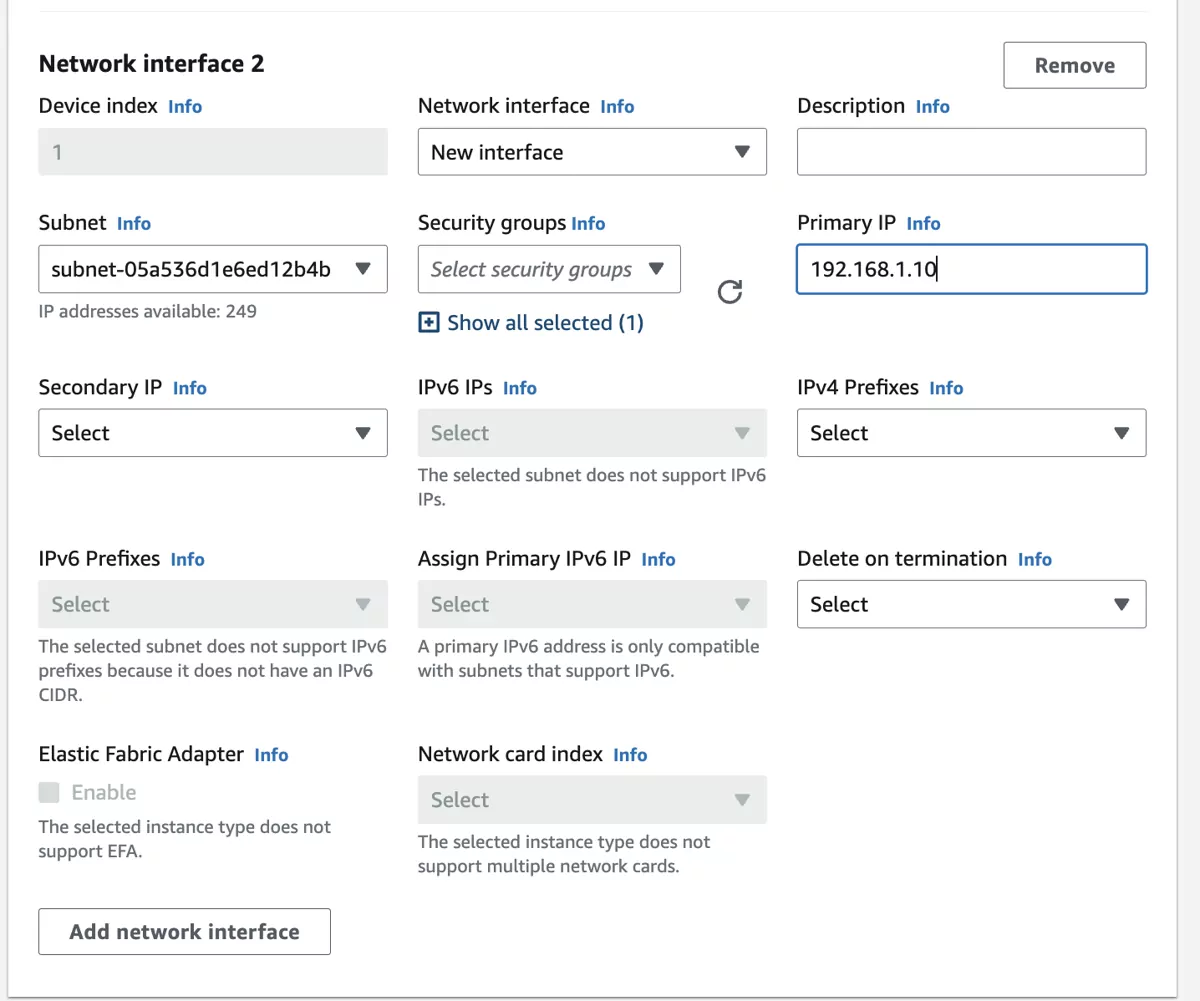
Task: Refresh the security groups list
Action: pyautogui.click(x=730, y=292)
